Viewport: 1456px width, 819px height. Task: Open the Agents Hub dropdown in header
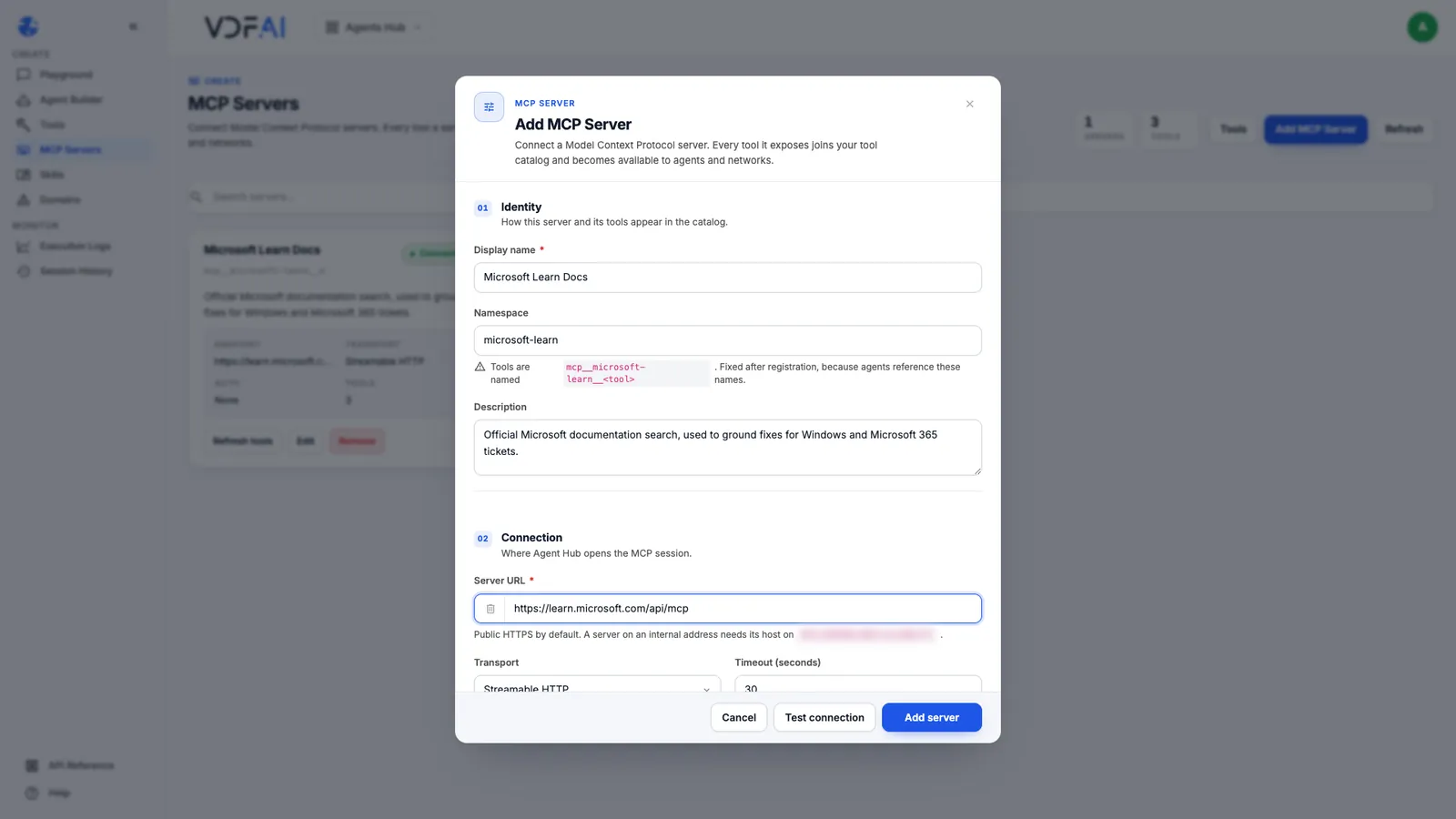(374, 27)
